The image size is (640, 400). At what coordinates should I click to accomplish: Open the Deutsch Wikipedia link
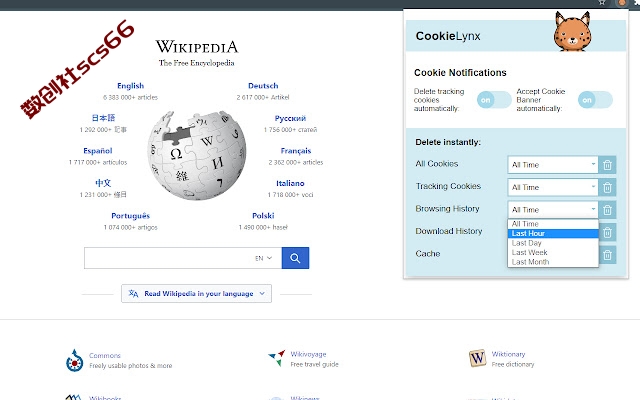tap(263, 86)
